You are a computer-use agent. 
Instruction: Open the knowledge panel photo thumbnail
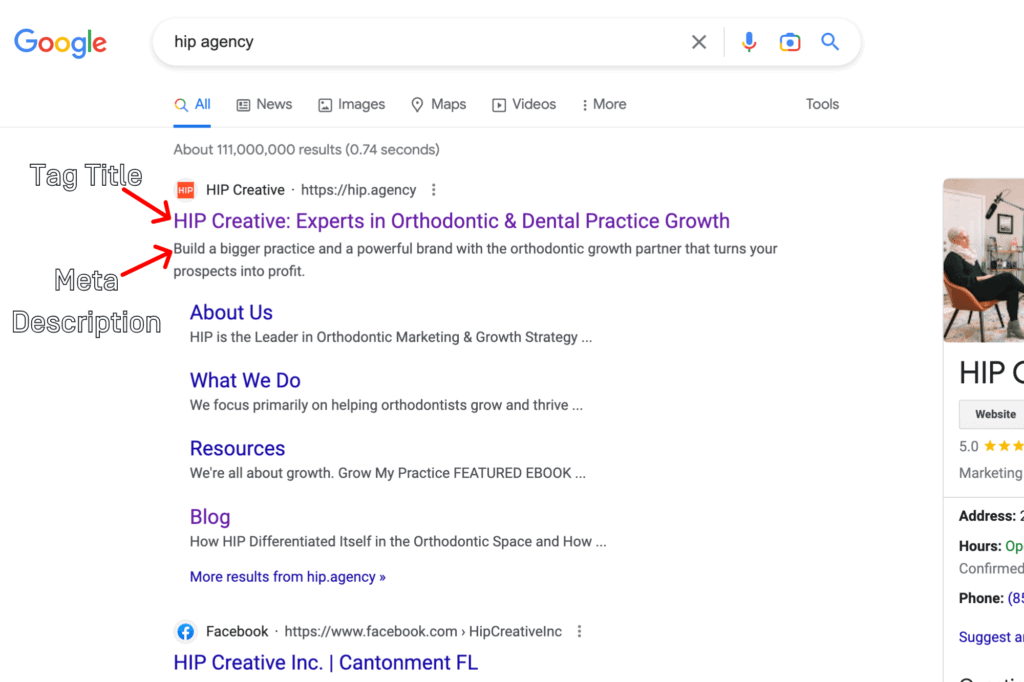984,260
